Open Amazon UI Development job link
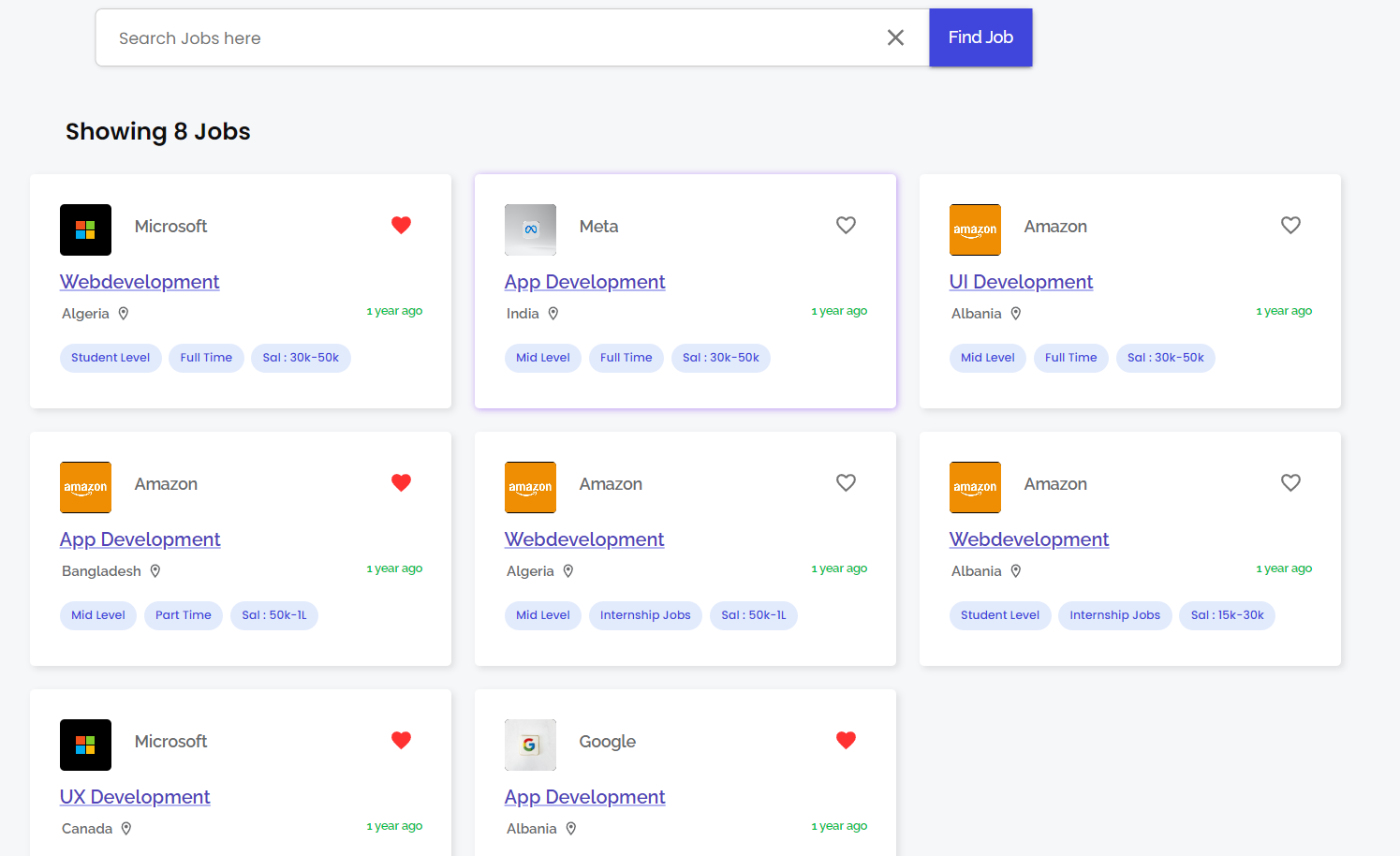Screen dimensions: 1400x856 pyautogui.click(x=1021, y=282)
